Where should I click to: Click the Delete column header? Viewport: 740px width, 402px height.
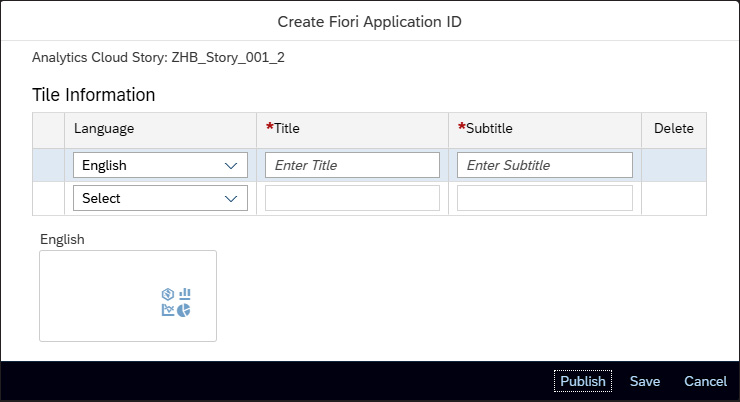[x=674, y=130]
